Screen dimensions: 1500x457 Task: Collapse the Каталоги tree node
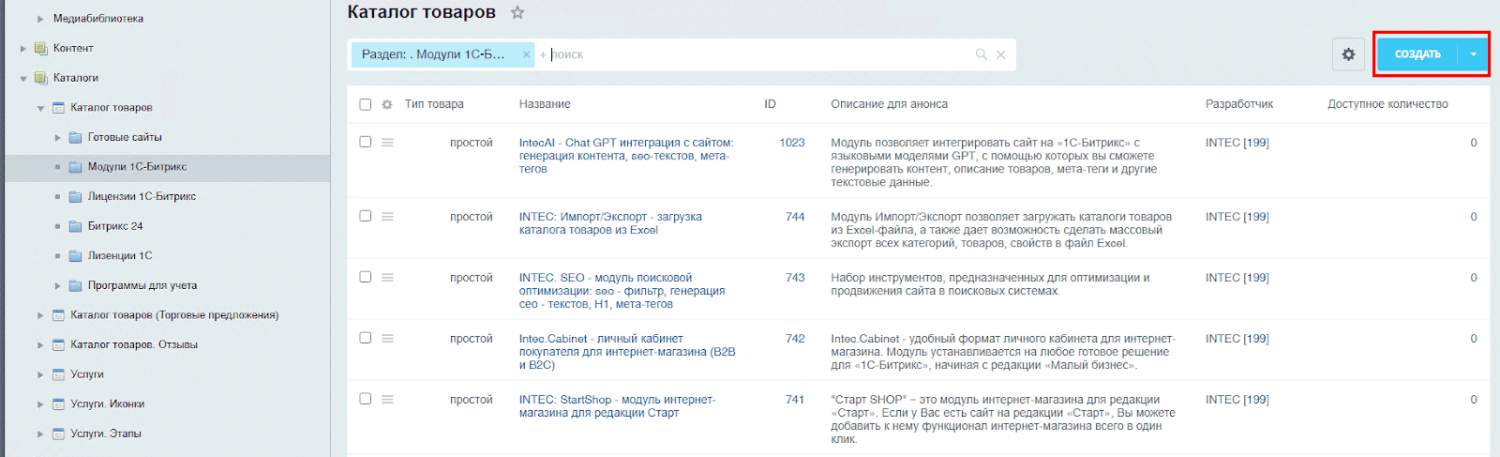(24, 78)
